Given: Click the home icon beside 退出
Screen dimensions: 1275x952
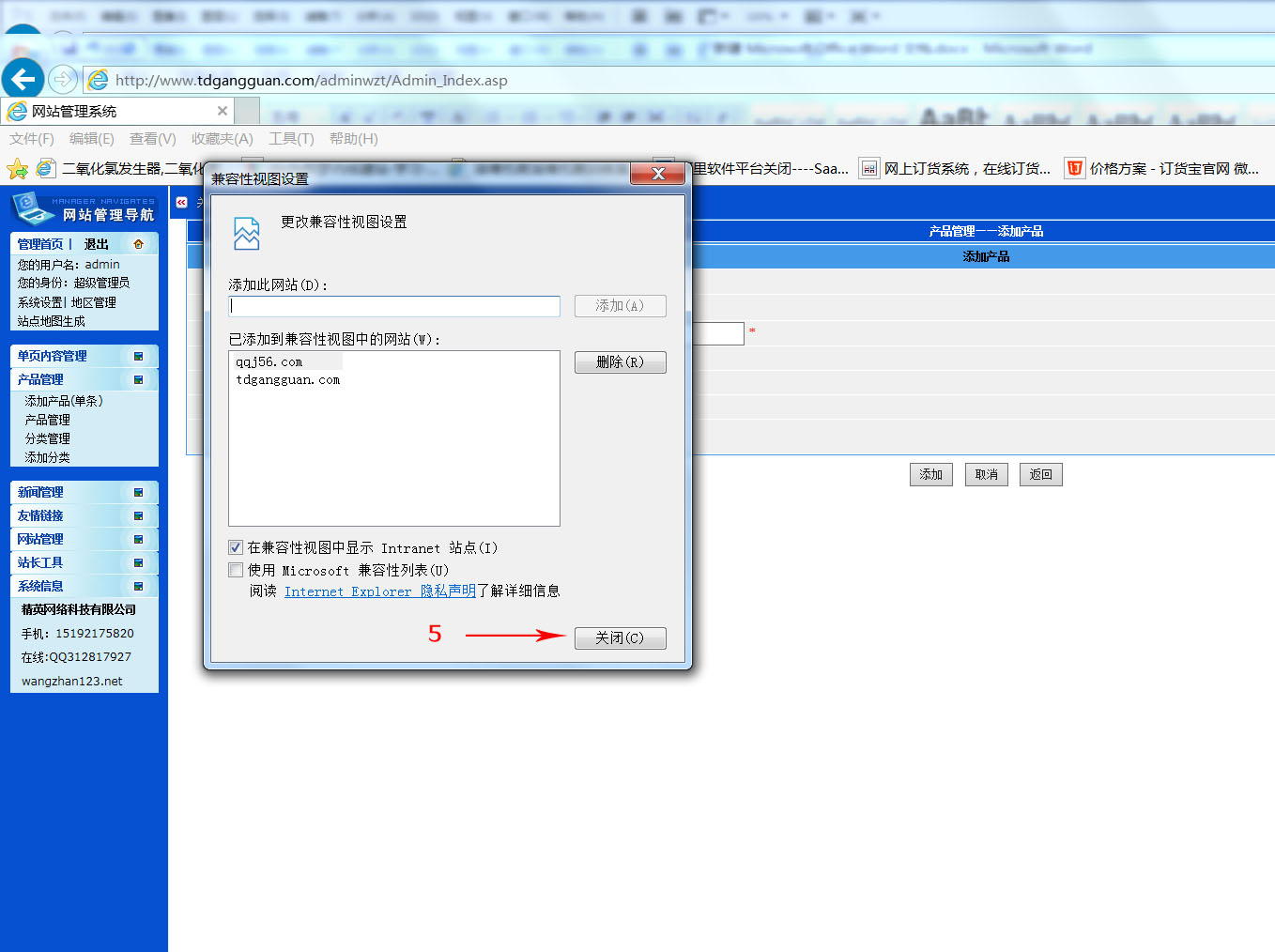Looking at the screenshot, I should click(139, 244).
